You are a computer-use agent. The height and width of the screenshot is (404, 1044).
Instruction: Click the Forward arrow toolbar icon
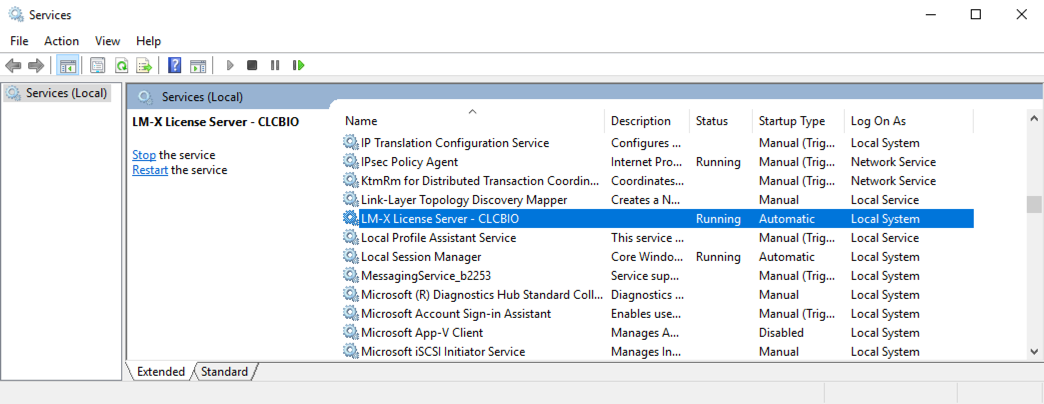click(36, 65)
